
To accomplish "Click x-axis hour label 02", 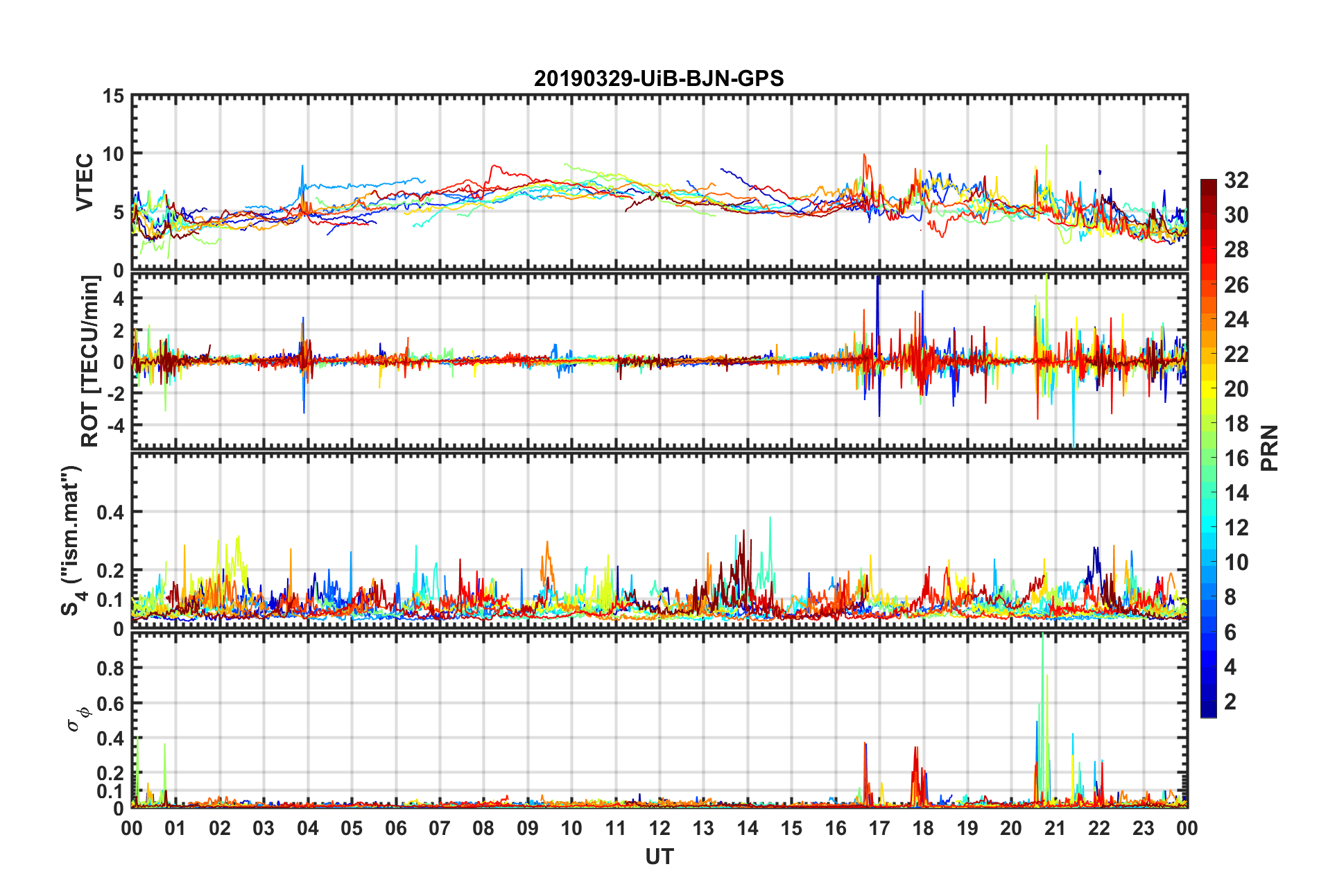I will click(x=220, y=828).
